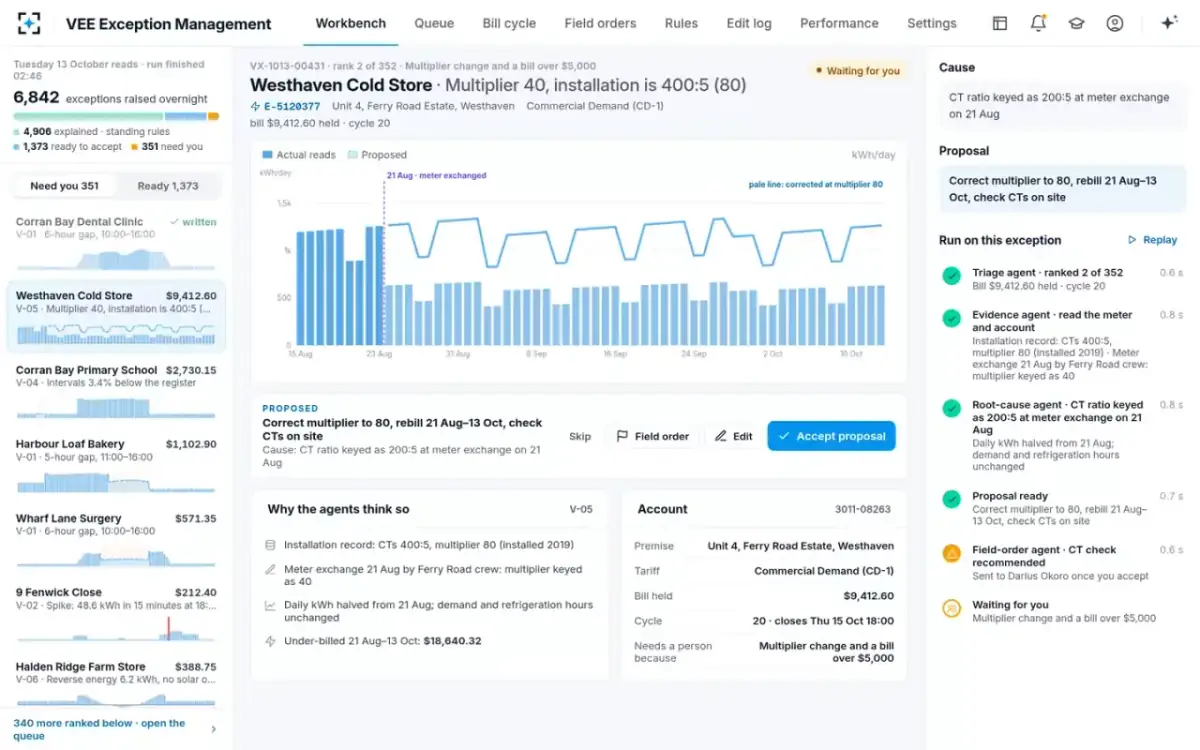Open the graduation cap training icon
Screen dimensions: 1200x750
[x=1076, y=23]
